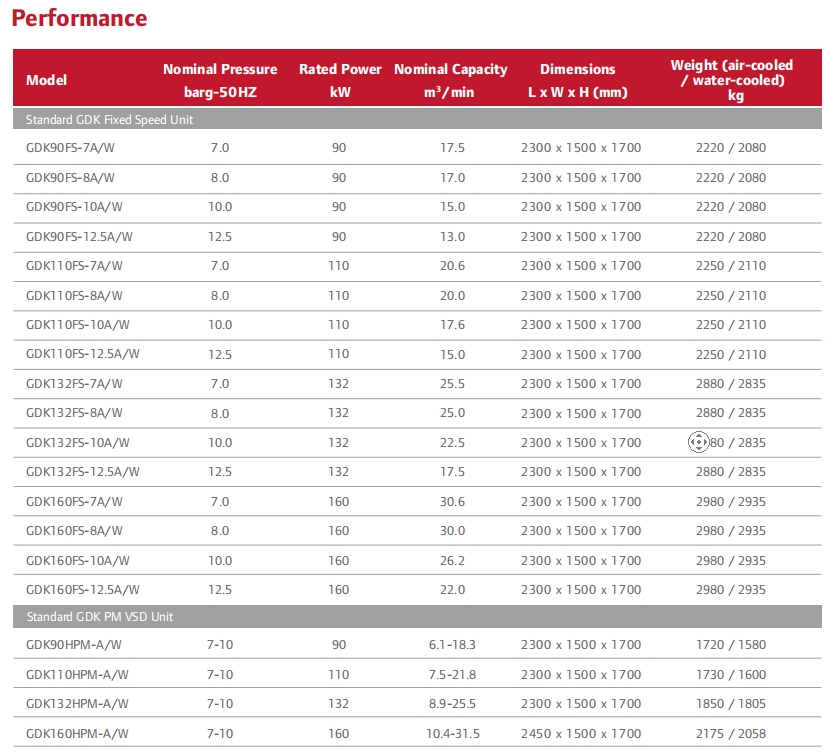The width and height of the screenshot is (833, 752).
Task: Click model GDK110FS-10A/W
Action: 78,325
